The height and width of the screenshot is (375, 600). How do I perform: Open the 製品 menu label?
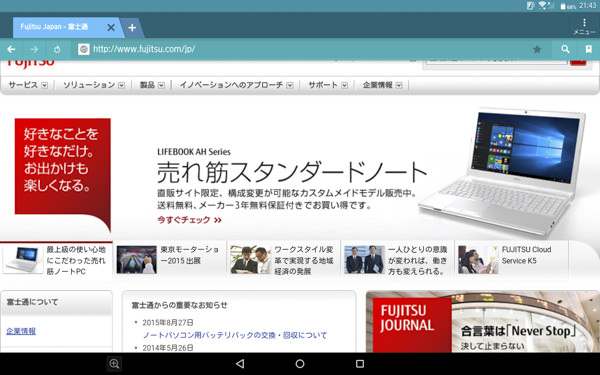point(147,85)
